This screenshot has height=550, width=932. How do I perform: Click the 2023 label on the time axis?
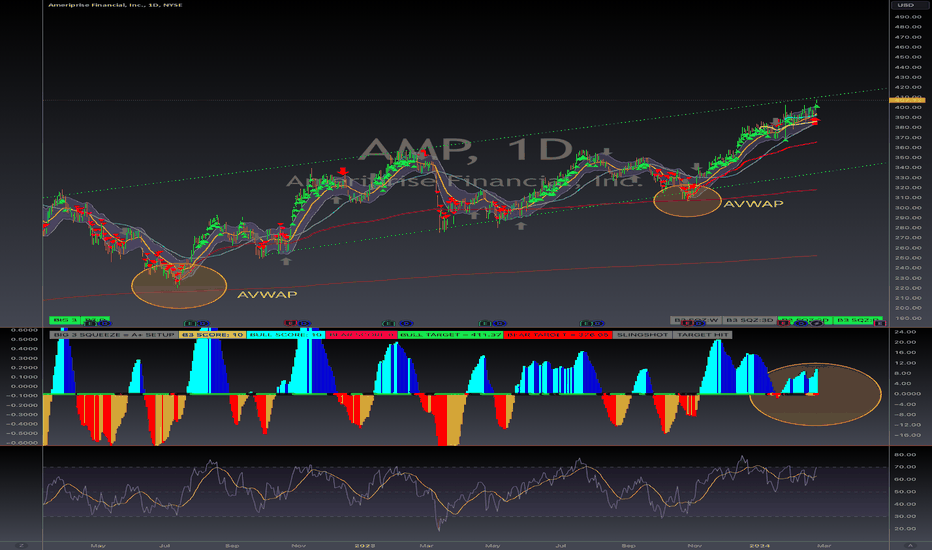click(x=364, y=545)
